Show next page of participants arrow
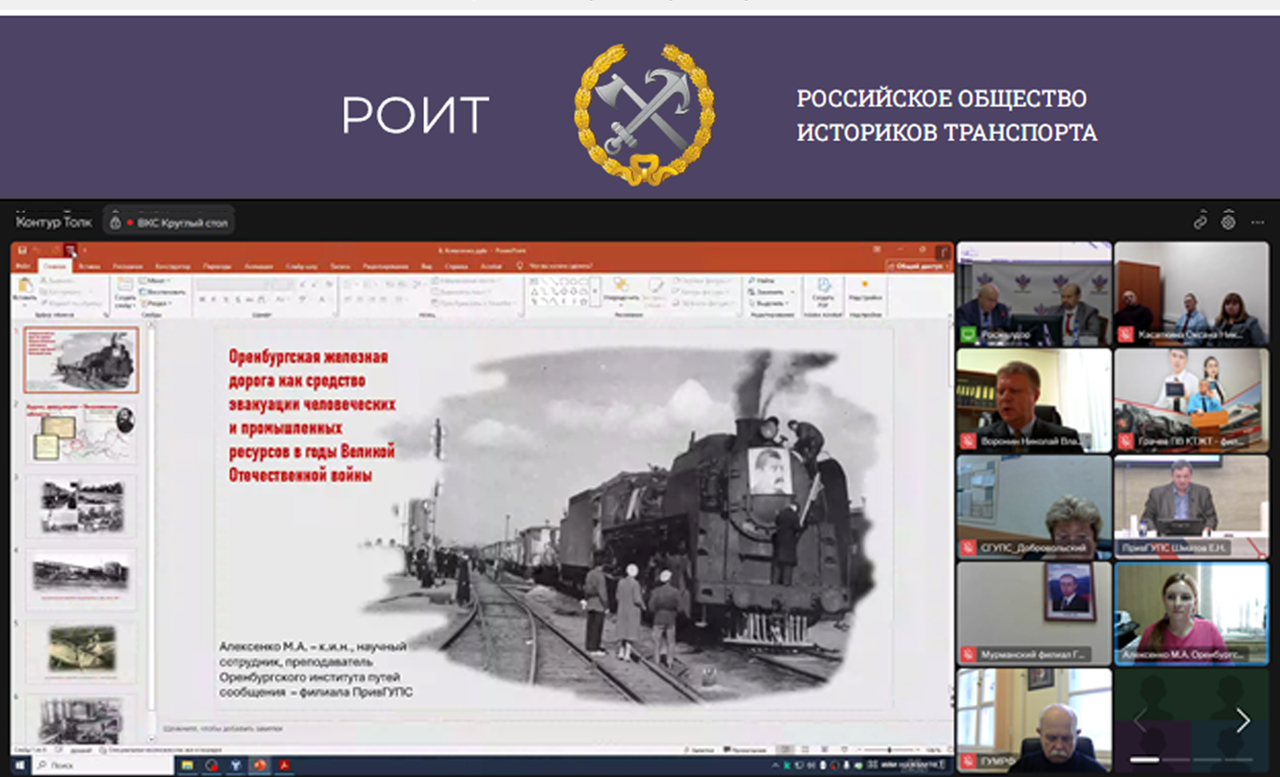This screenshot has width=1280, height=777. click(x=1242, y=720)
